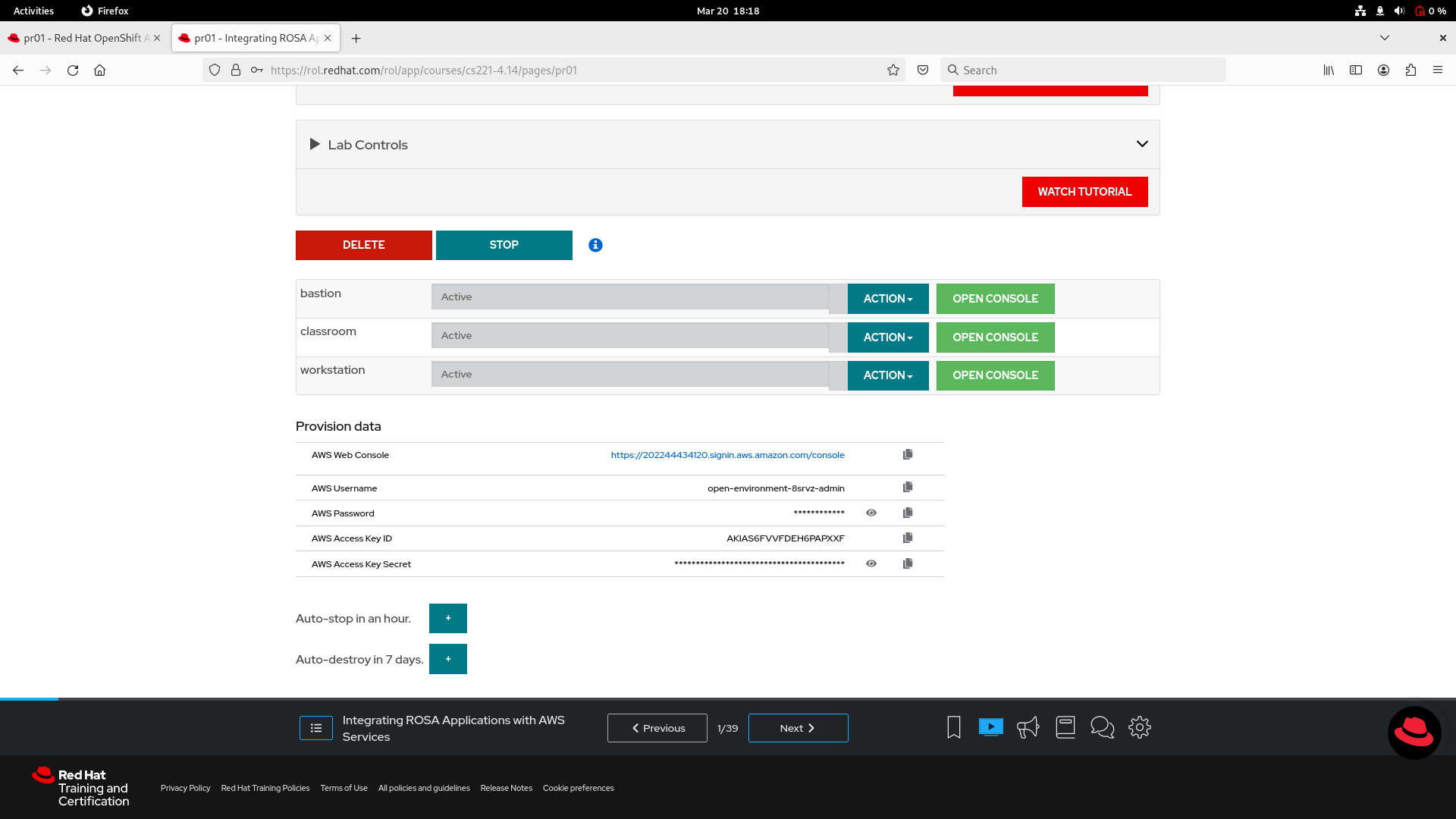Bookmark this page with star icon
This screenshot has height=819, width=1456.
click(x=893, y=70)
